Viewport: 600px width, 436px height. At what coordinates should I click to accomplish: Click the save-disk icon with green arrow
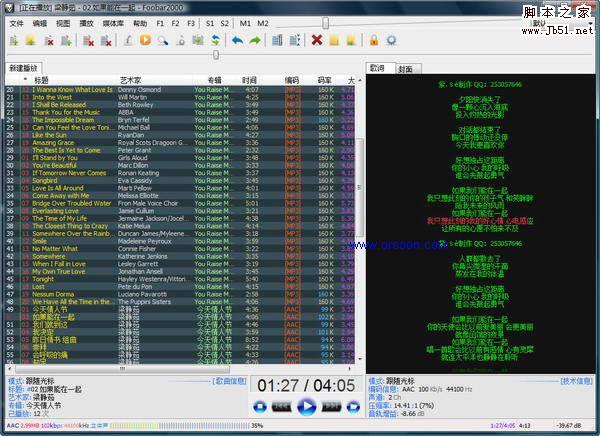pyautogui.click(x=198, y=39)
